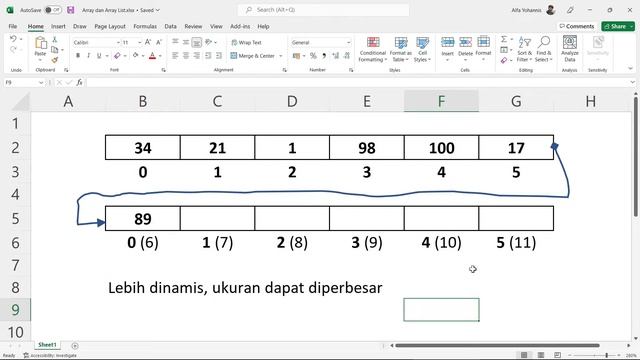Center text horizontally
640x360 pixels.
pyautogui.click(x=186, y=56)
